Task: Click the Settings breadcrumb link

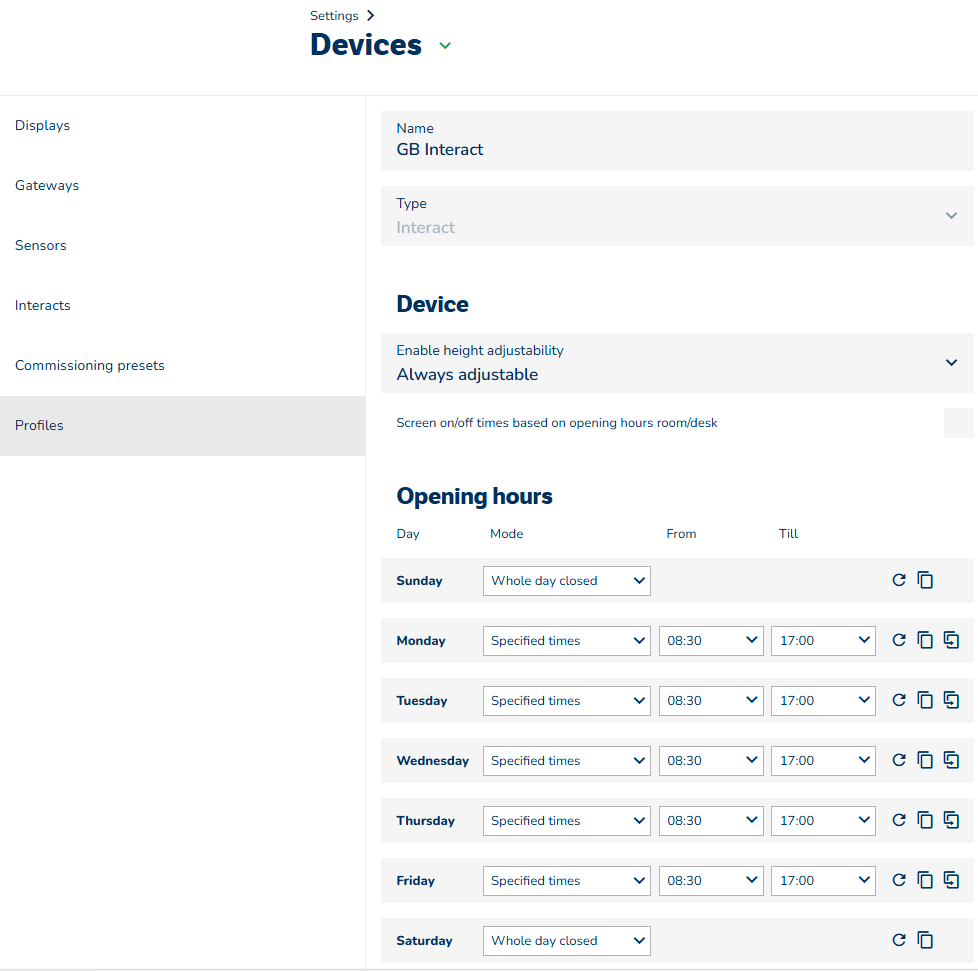Action: pos(334,16)
